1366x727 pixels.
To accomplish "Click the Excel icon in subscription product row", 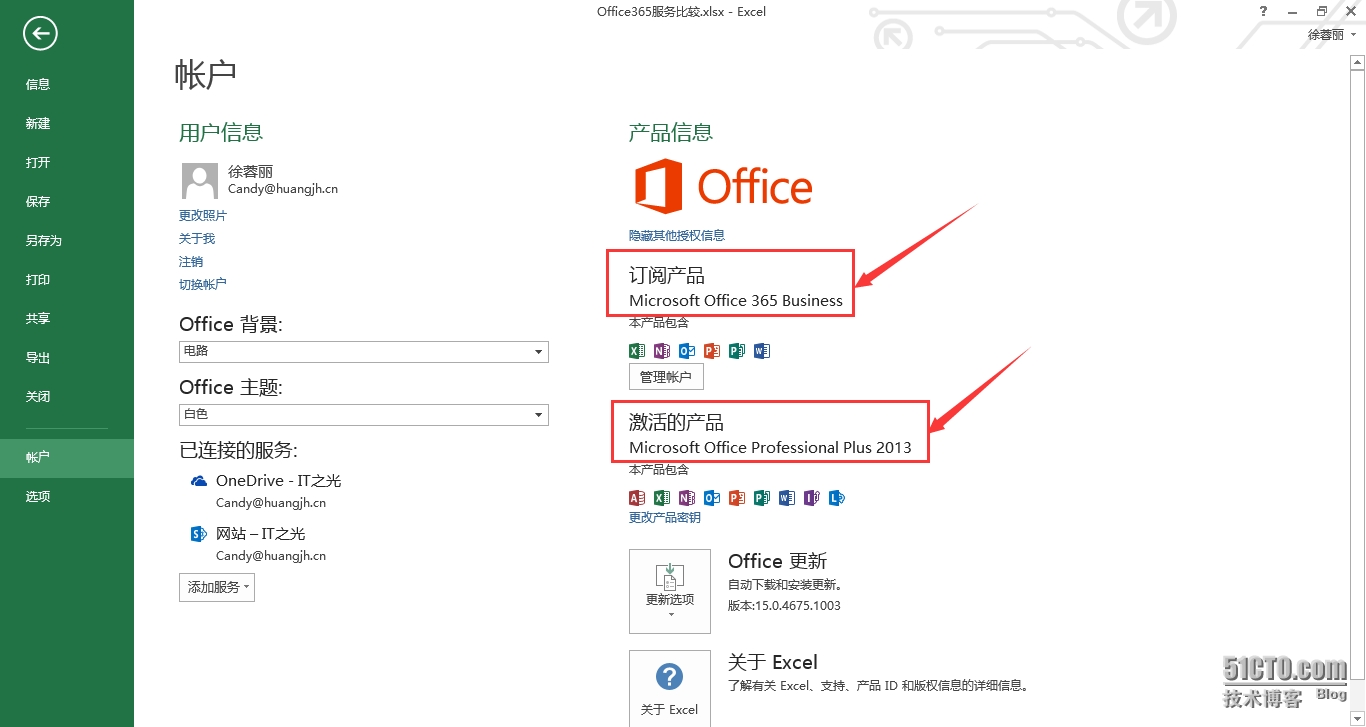I will 636,351.
